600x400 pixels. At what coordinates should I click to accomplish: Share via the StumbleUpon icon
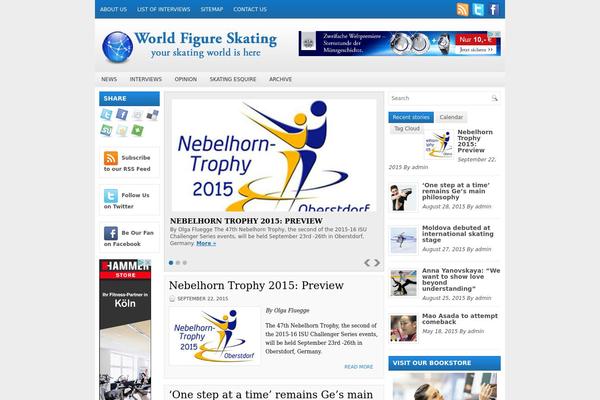[x=106, y=131]
